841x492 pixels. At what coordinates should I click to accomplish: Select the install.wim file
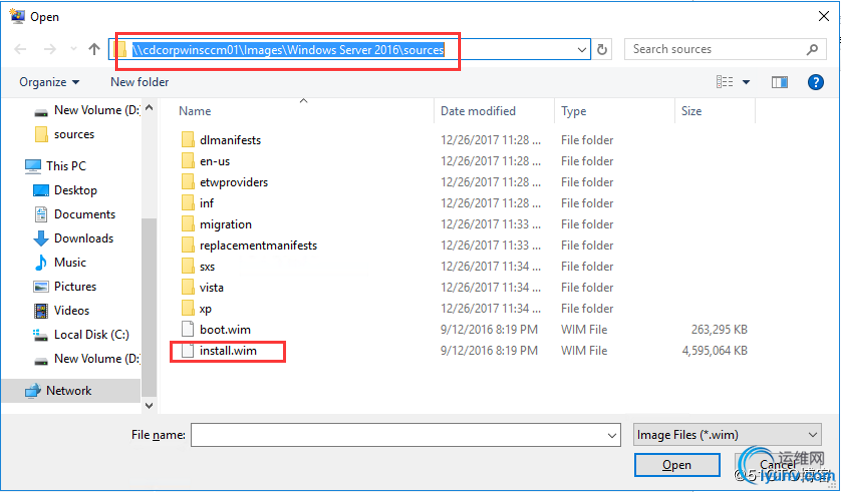click(228, 351)
